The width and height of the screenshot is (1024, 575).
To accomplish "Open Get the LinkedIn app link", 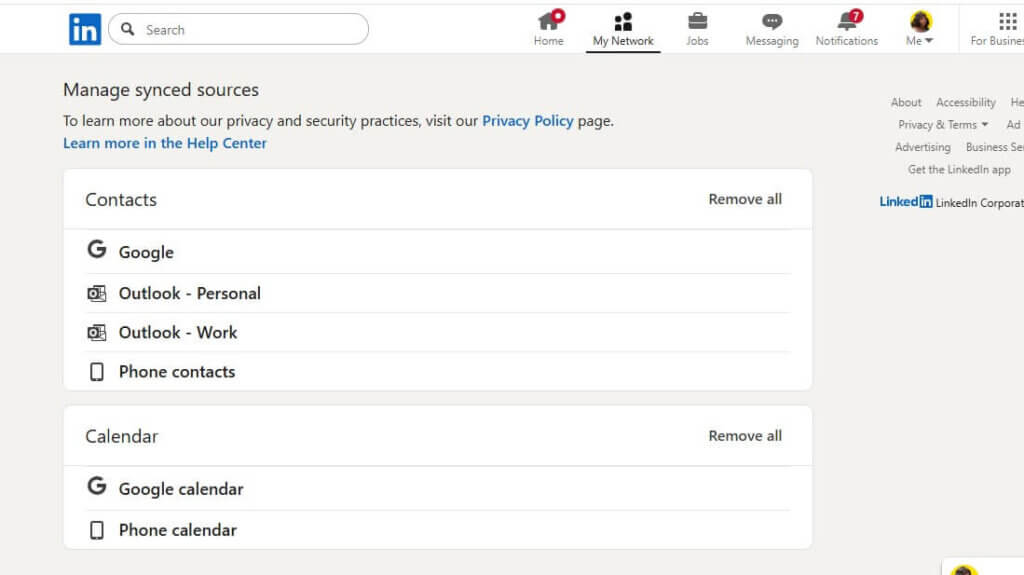I will [959, 169].
